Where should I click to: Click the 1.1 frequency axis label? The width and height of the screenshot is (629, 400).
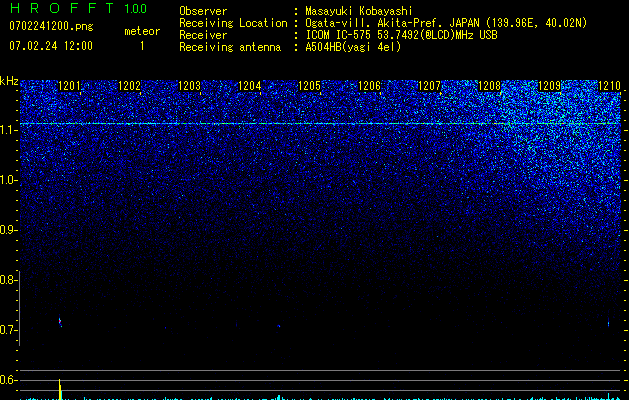tap(8, 130)
